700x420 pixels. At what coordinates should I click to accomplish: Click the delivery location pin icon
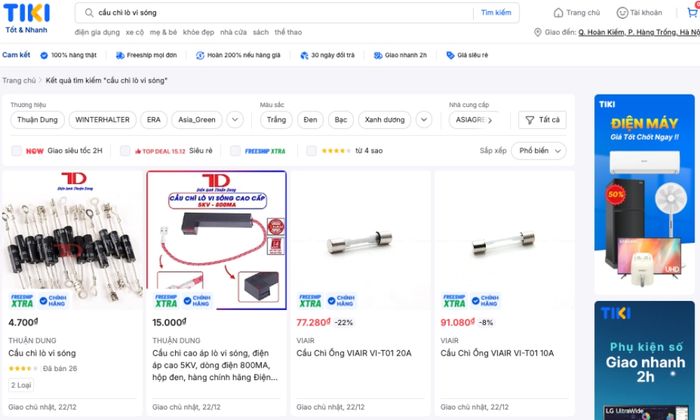[538, 32]
